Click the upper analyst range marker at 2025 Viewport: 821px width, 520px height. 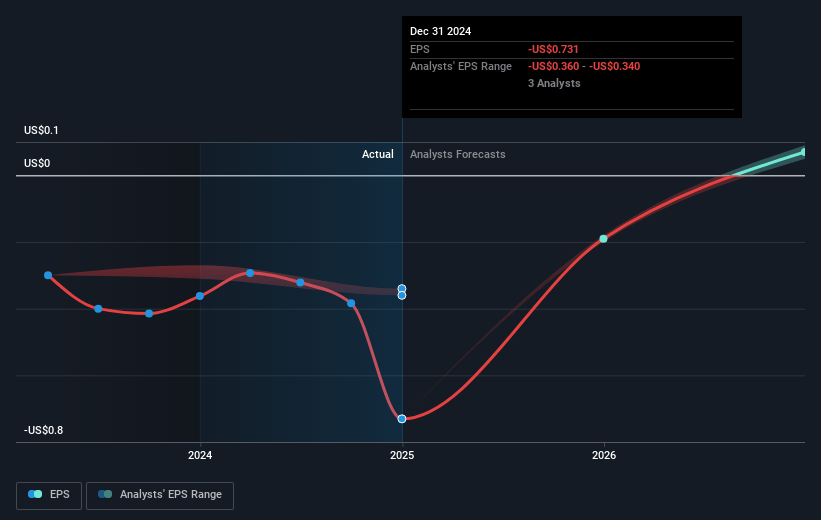point(402,289)
